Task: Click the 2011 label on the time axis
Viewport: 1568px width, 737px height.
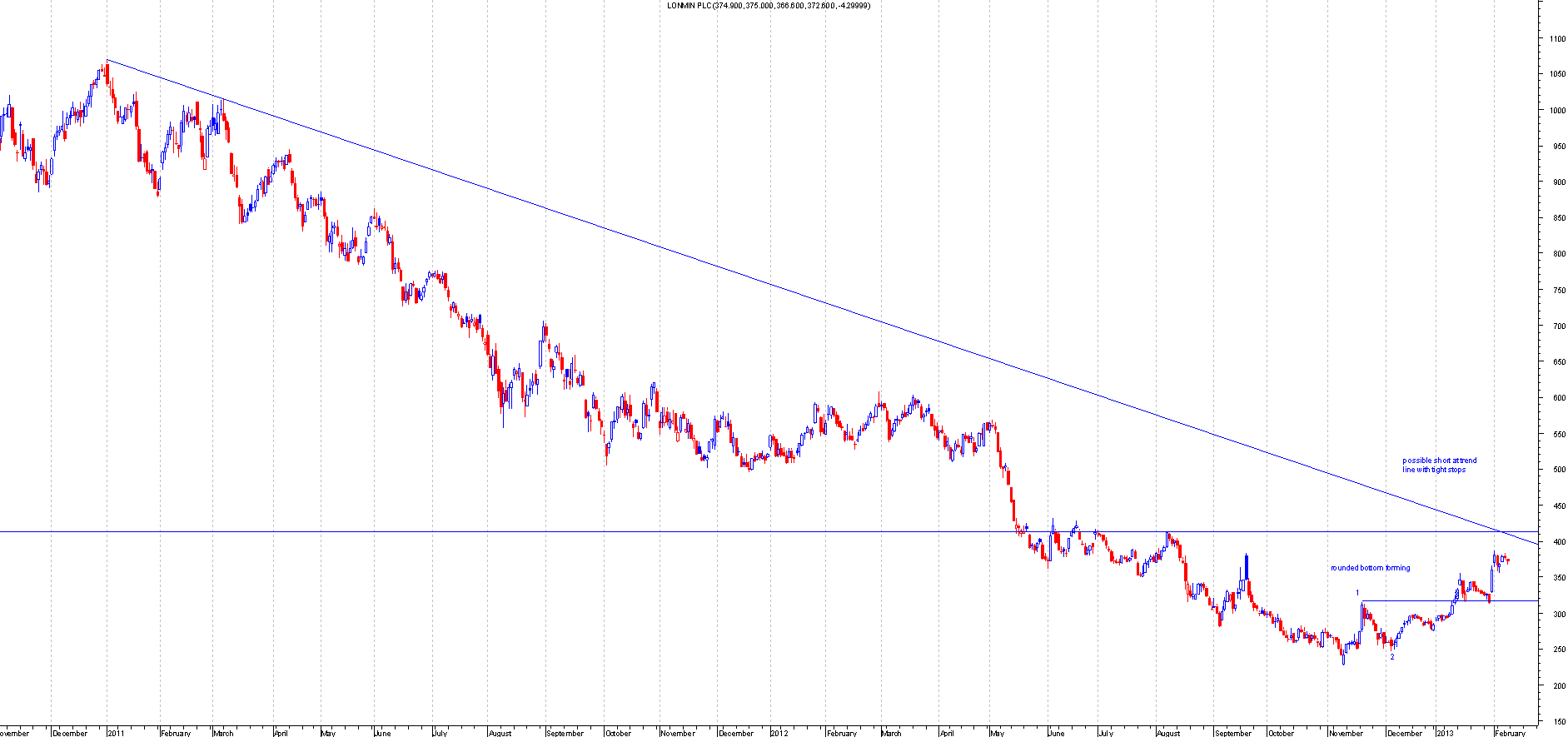Action: 116,733
